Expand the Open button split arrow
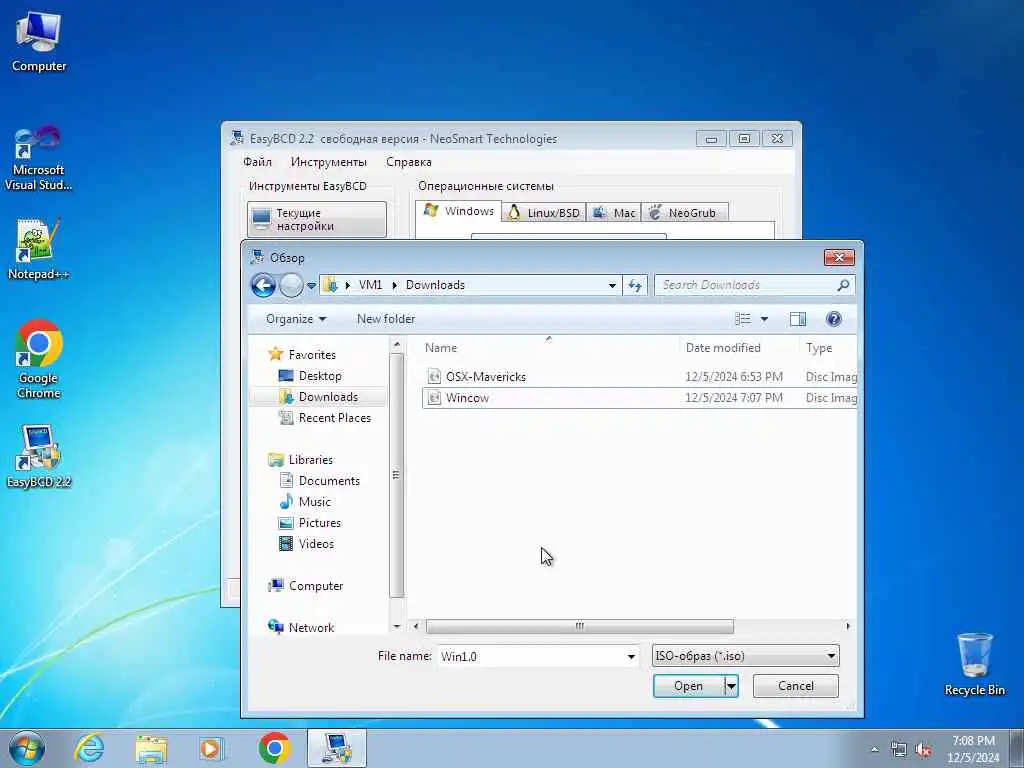Screen dimensions: 1024x768 click(731, 686)
